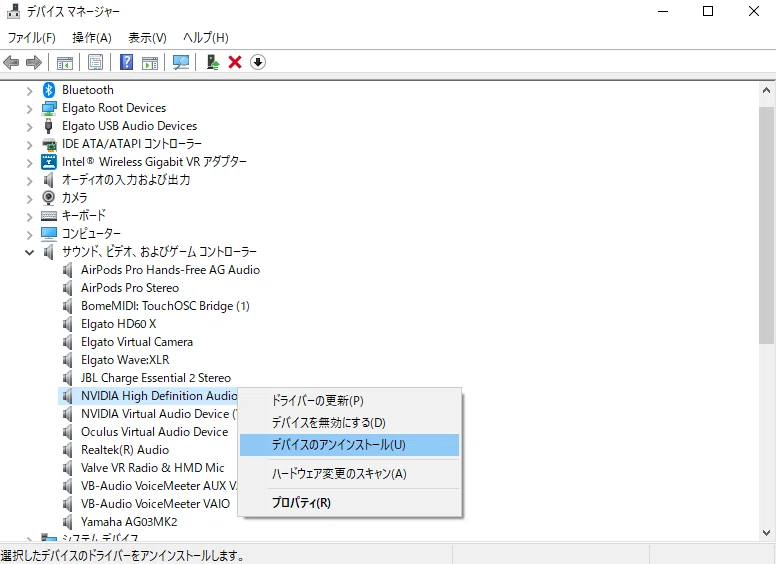Minimize the Device Manager window

pyautogui.click(x=663, y=11)
